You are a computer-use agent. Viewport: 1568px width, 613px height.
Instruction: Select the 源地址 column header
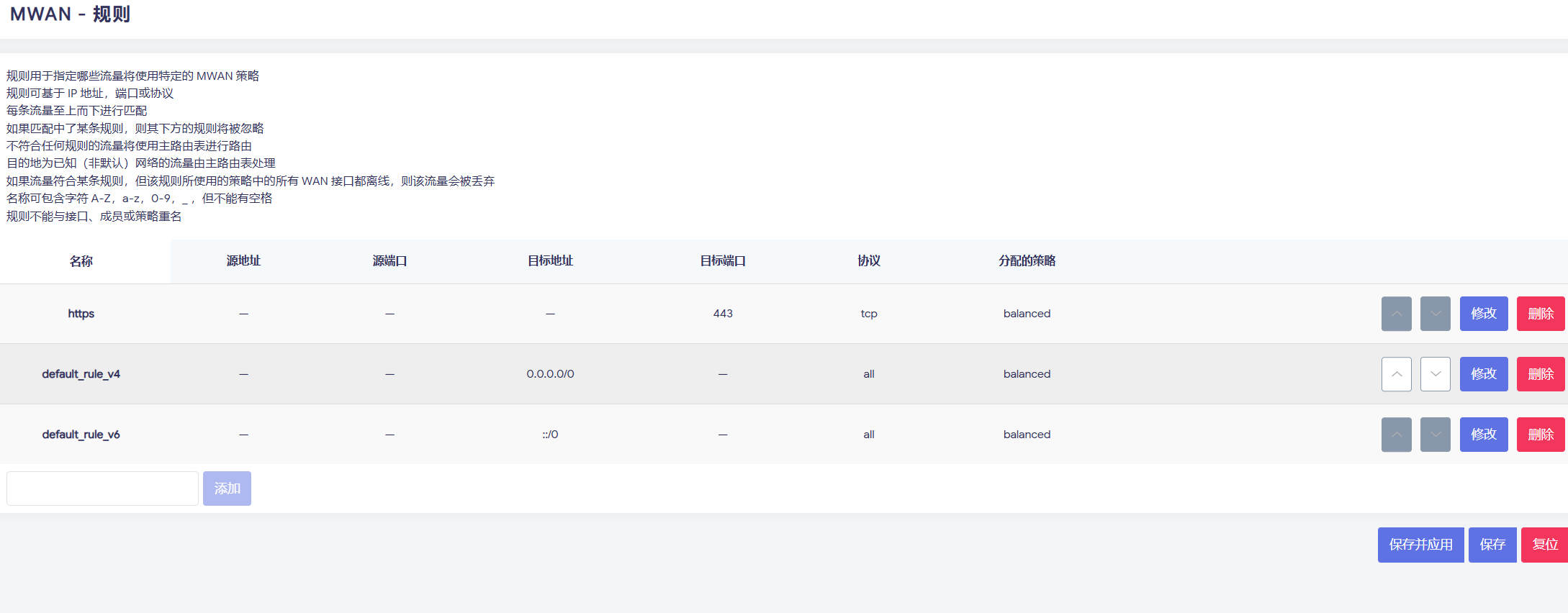coord(243,261)
